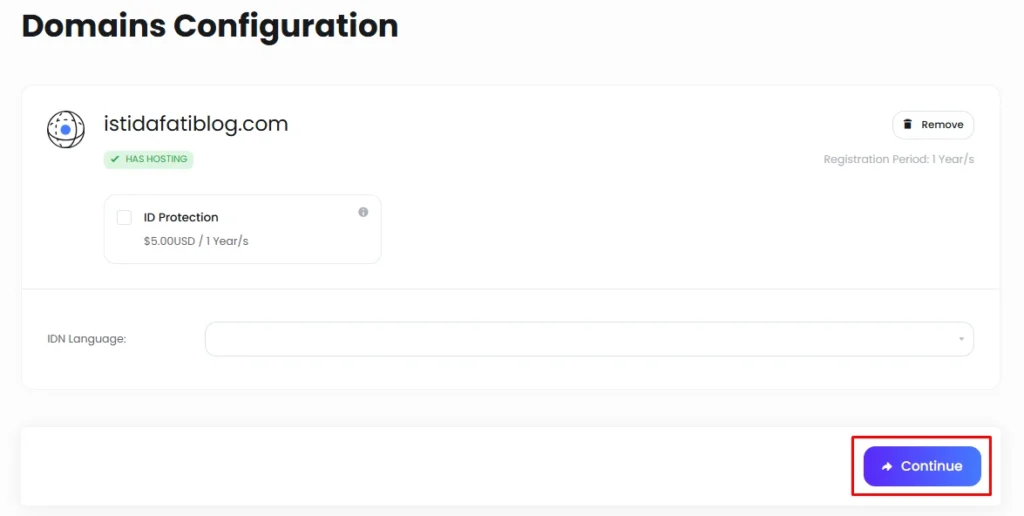Open the ID Protection info icon
Screen dimensions: 1024x516
pos(363,212)
